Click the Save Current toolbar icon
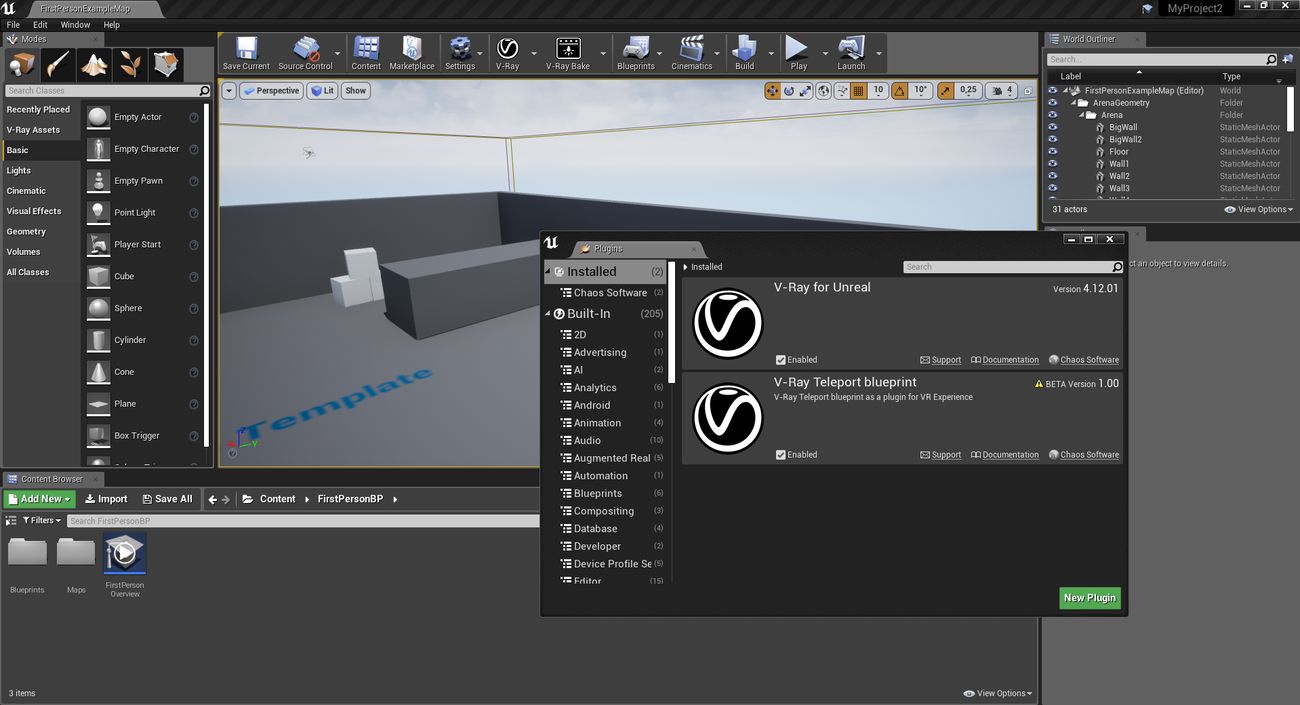 click(246, 50)
